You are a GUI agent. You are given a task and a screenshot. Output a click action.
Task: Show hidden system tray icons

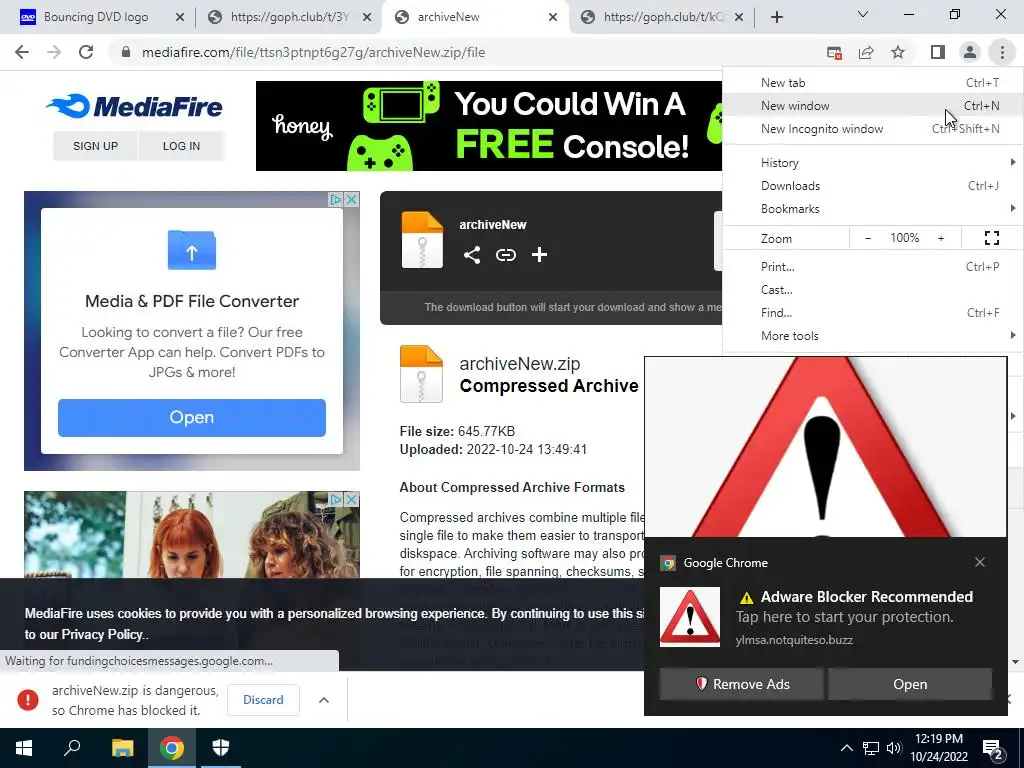point(846,748)
